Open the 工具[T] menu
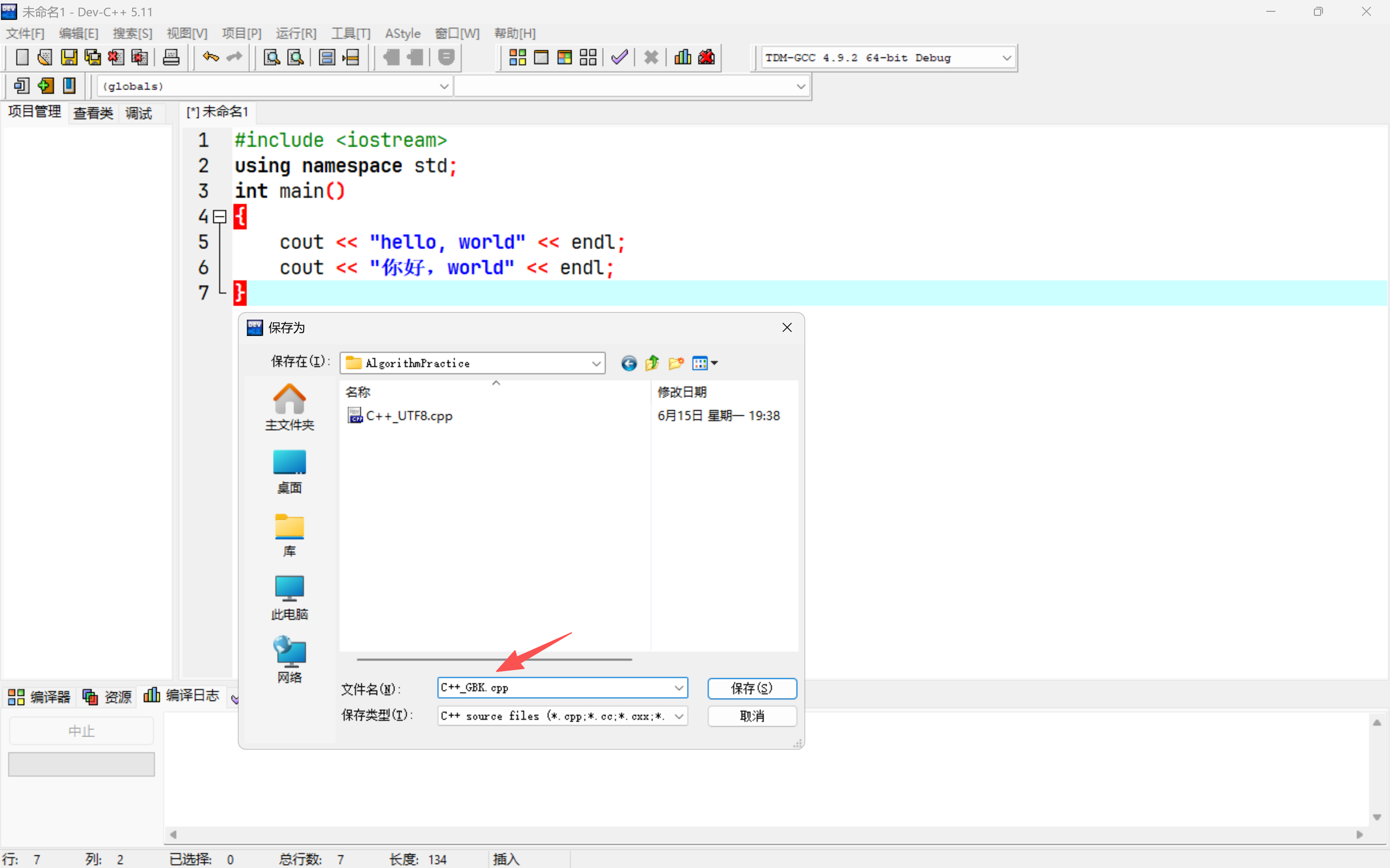1390x868 pixels. (x=351, y=34)
